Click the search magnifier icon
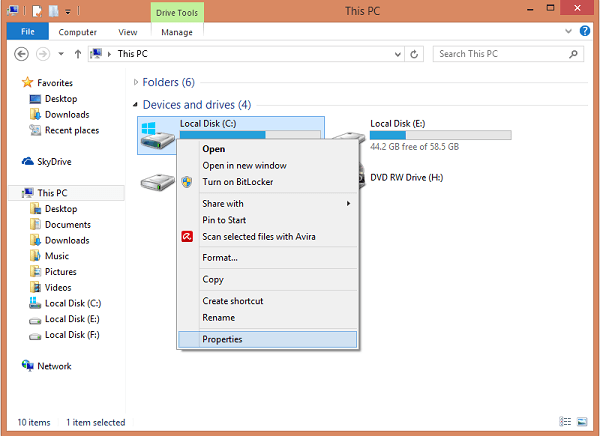Screen dimensions: 600x436 (573, 54)
